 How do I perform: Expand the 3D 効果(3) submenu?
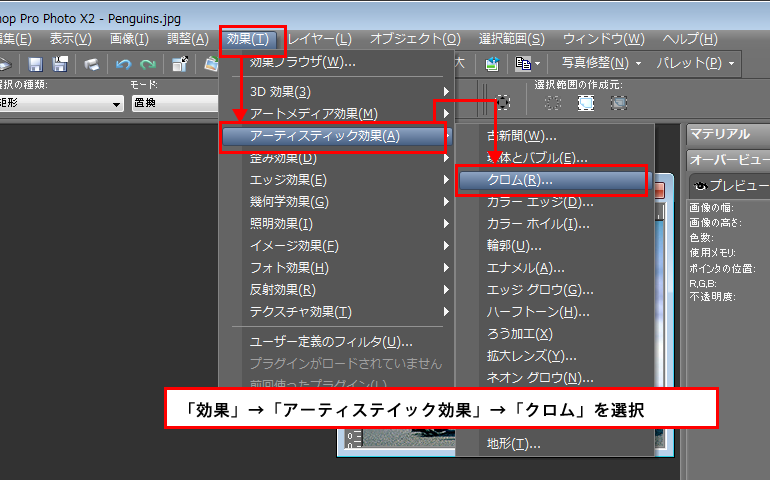[x=336, y=92]
